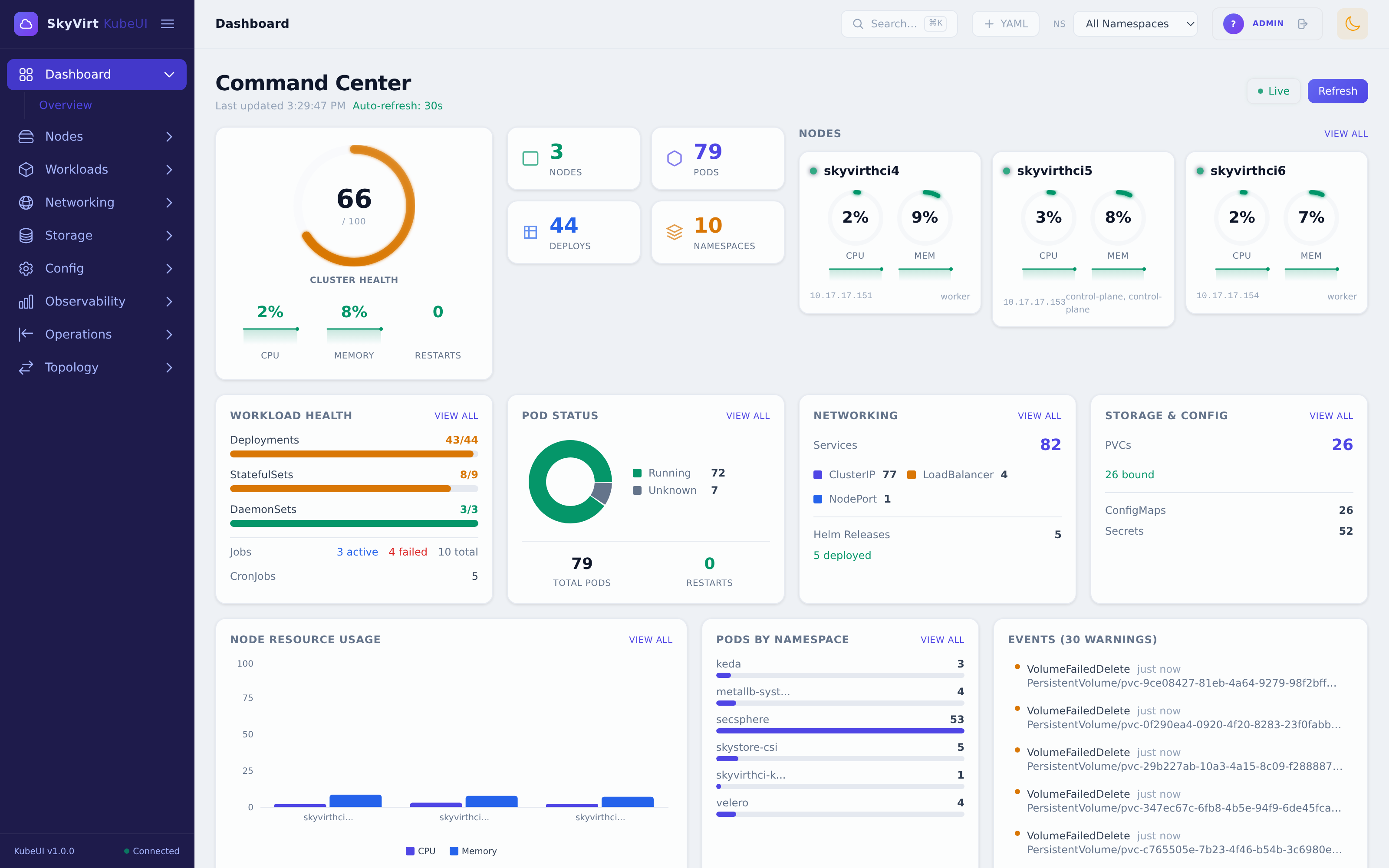Toggle Memory series in chart legend
The image size is (1389, 868).
(x=473, y=851)
